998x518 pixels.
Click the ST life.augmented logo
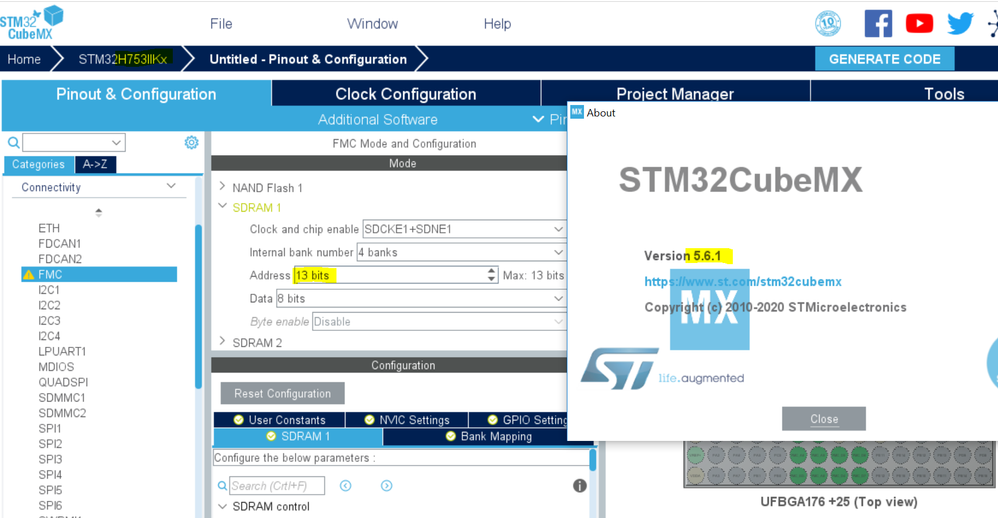click(662, 369)
